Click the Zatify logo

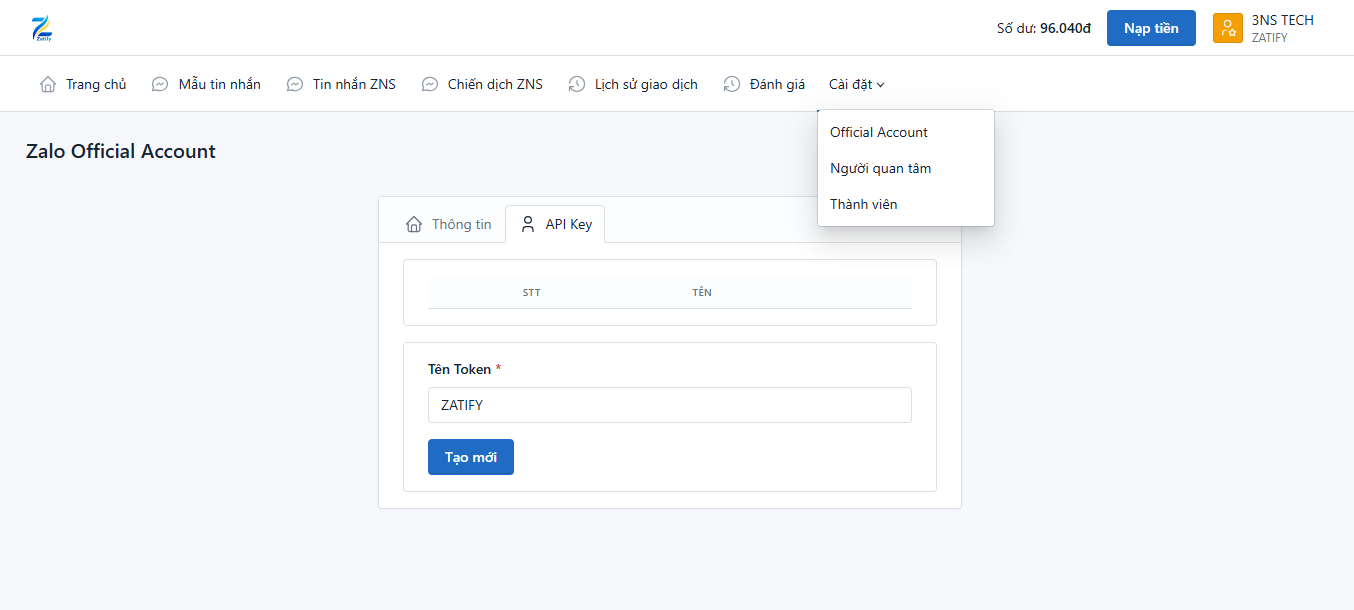42,28
